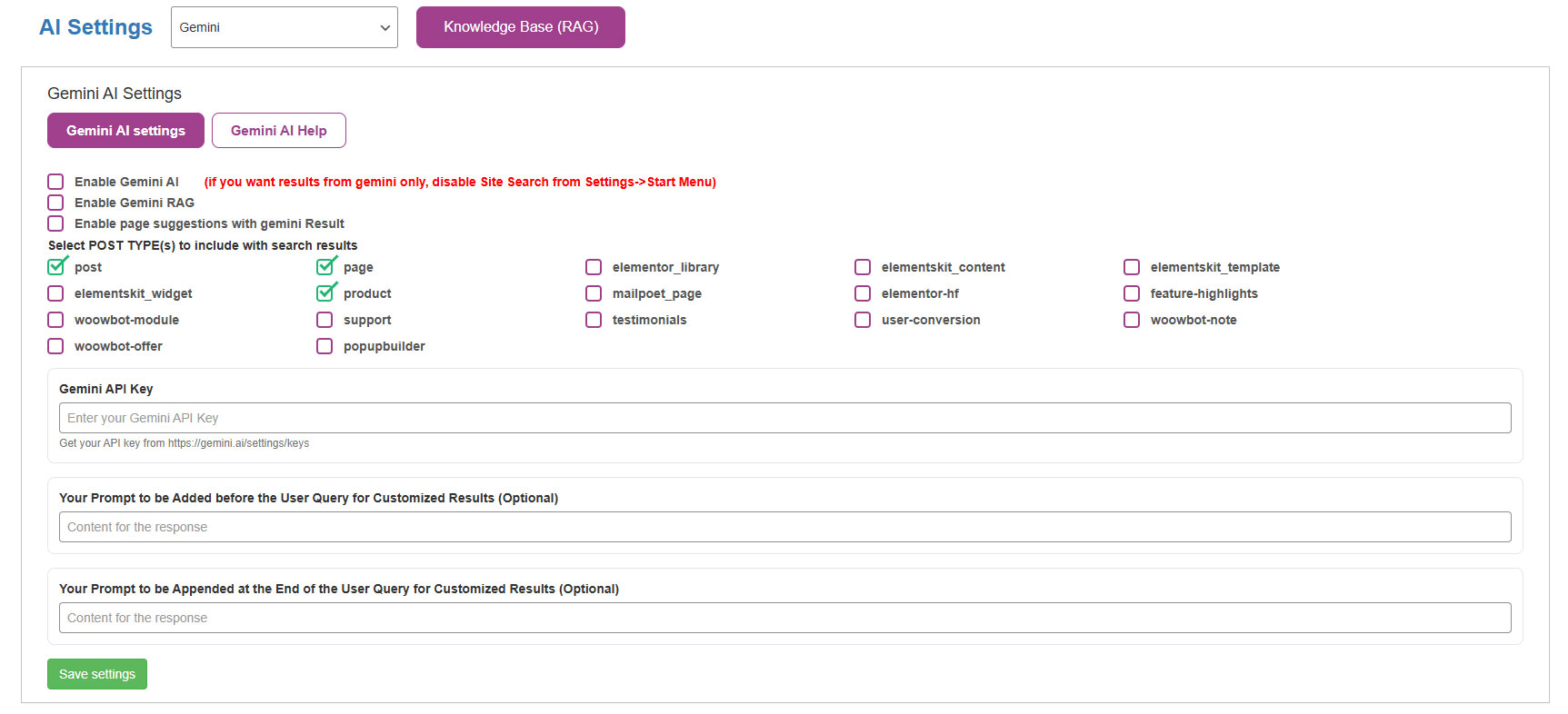The width and height of the screenshot is (1568, 714).
Task: Check the woowbot-note checkbox
Action: (x=1132, y=320)
